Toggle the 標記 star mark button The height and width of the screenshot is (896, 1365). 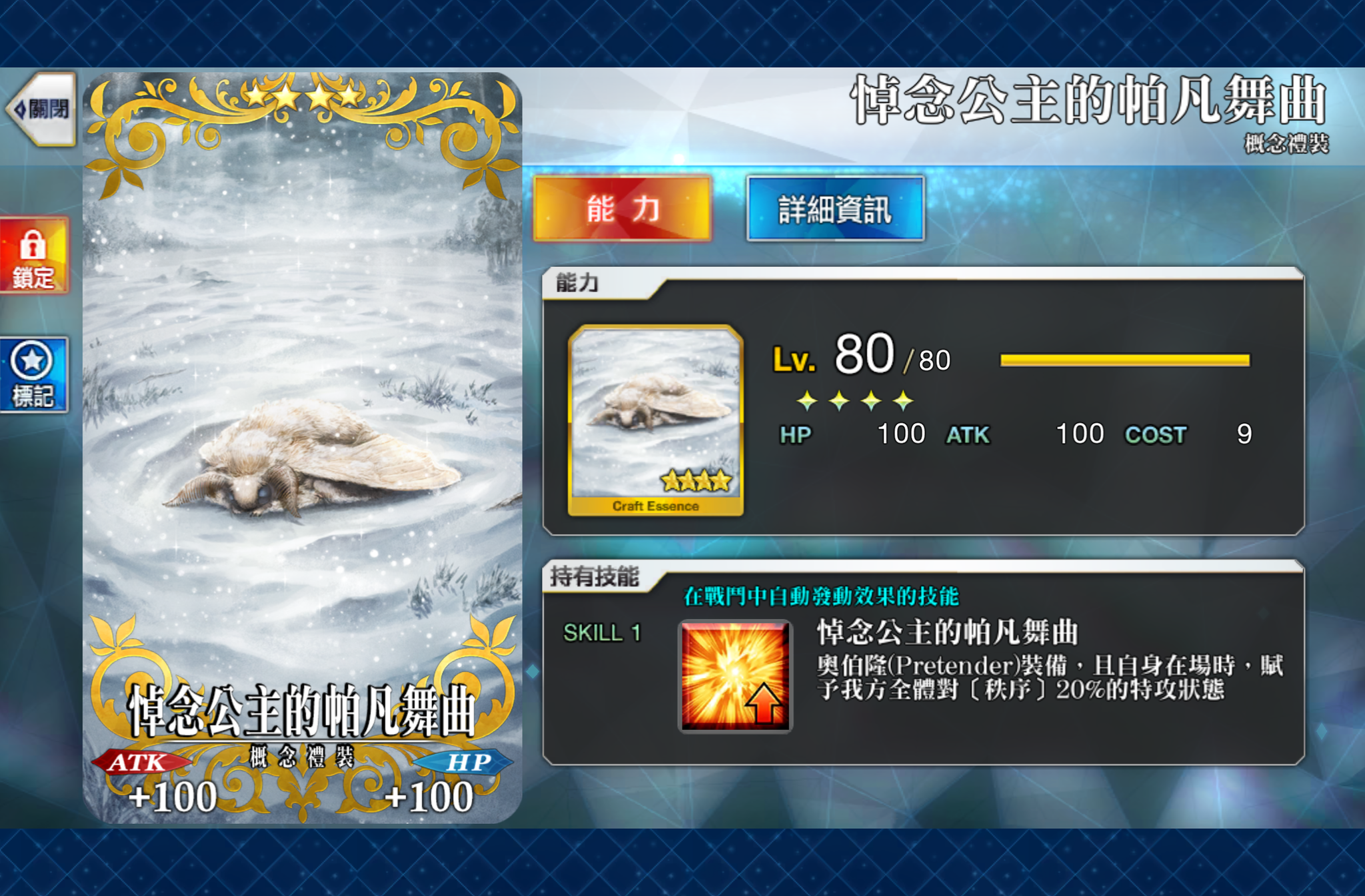33,374
